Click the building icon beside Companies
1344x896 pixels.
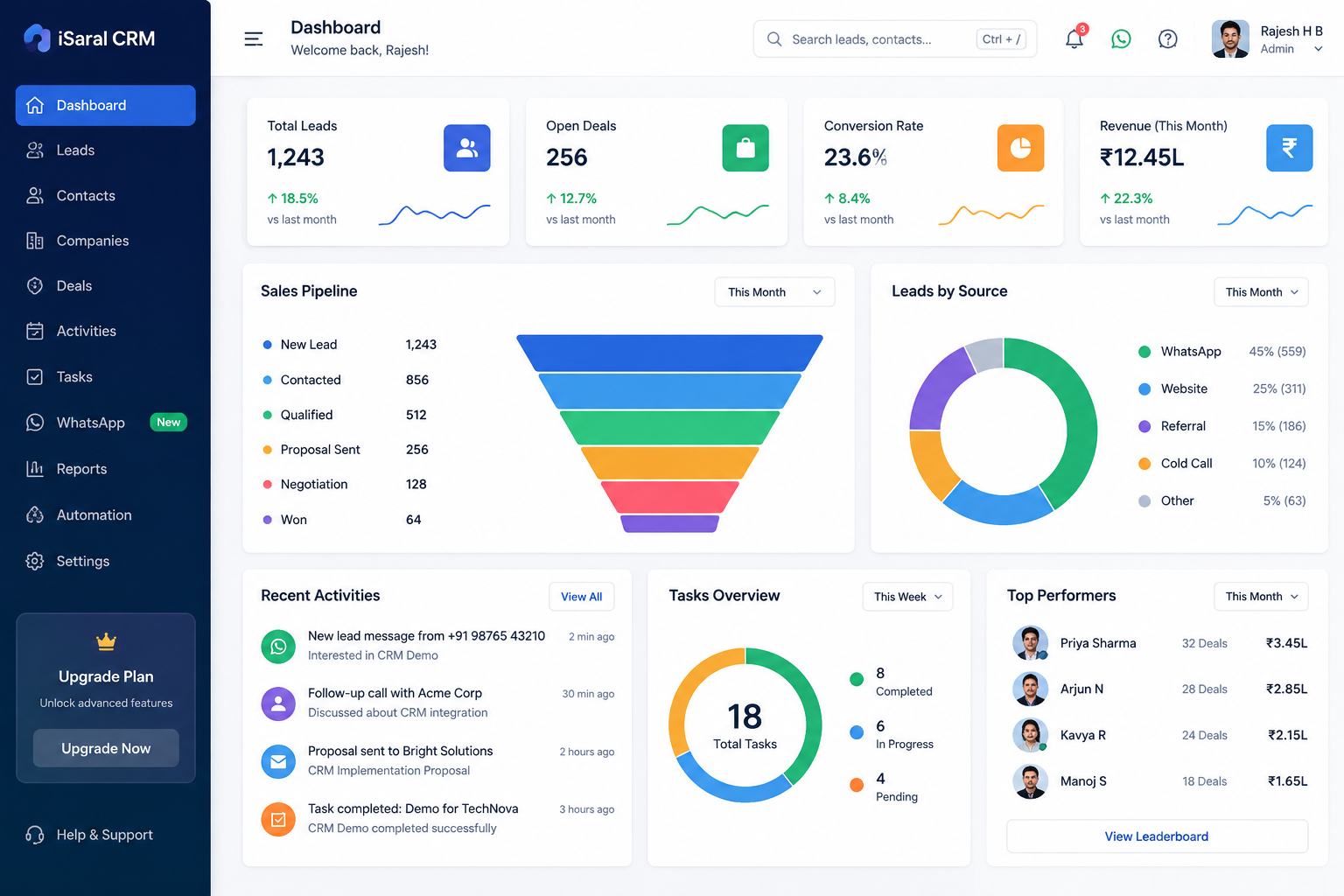pyautogui.click(x=35, y=241)
